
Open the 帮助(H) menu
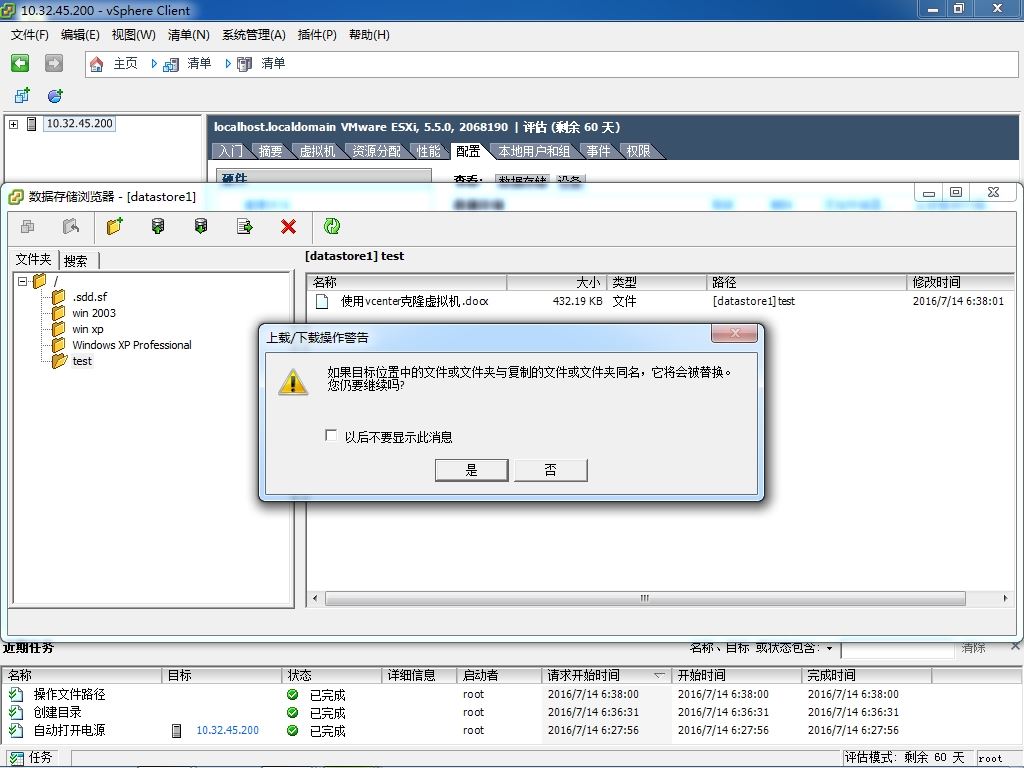click(369, 35)
